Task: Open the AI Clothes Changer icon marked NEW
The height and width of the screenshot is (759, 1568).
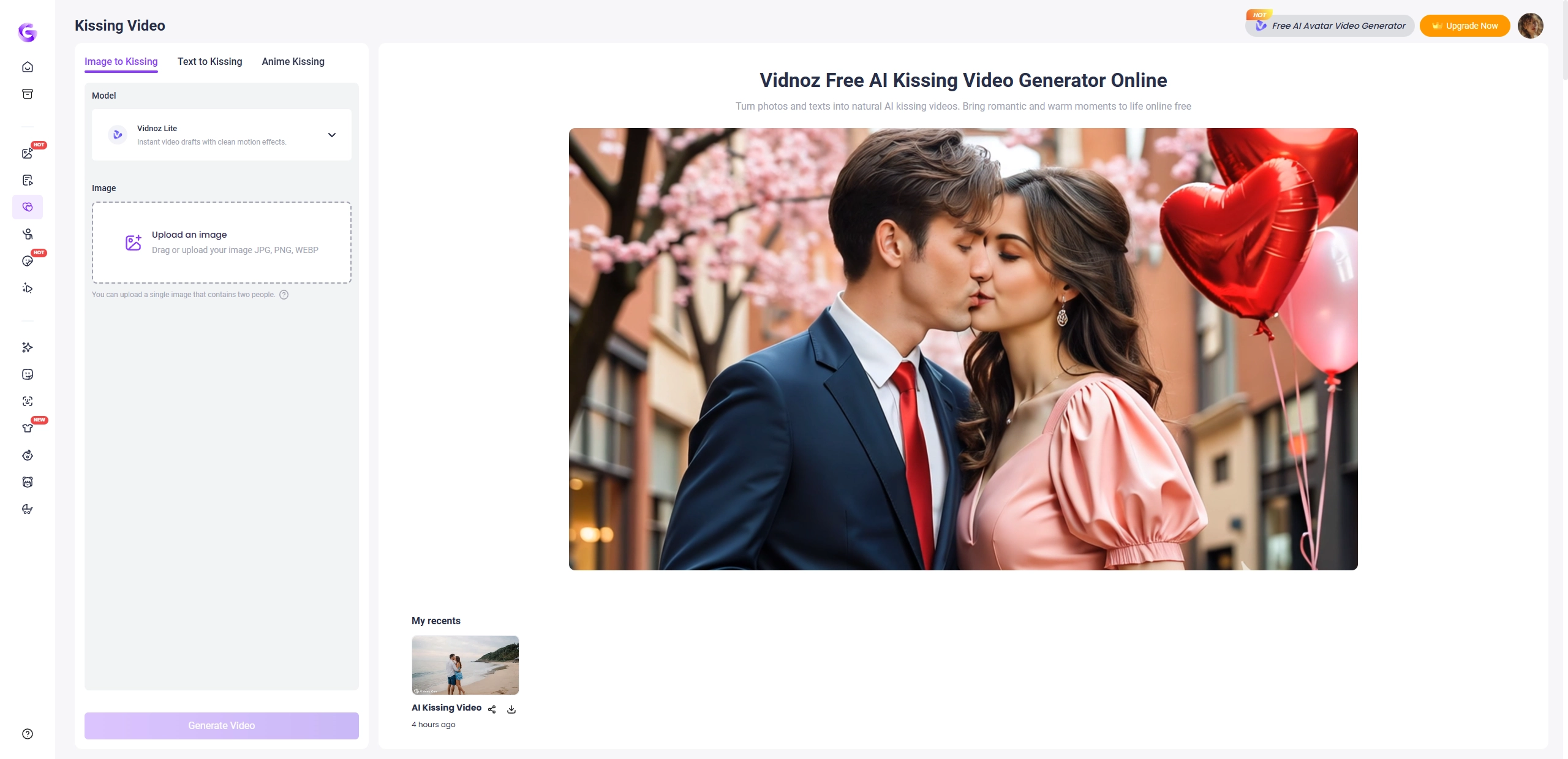Action: pos(28,428)
